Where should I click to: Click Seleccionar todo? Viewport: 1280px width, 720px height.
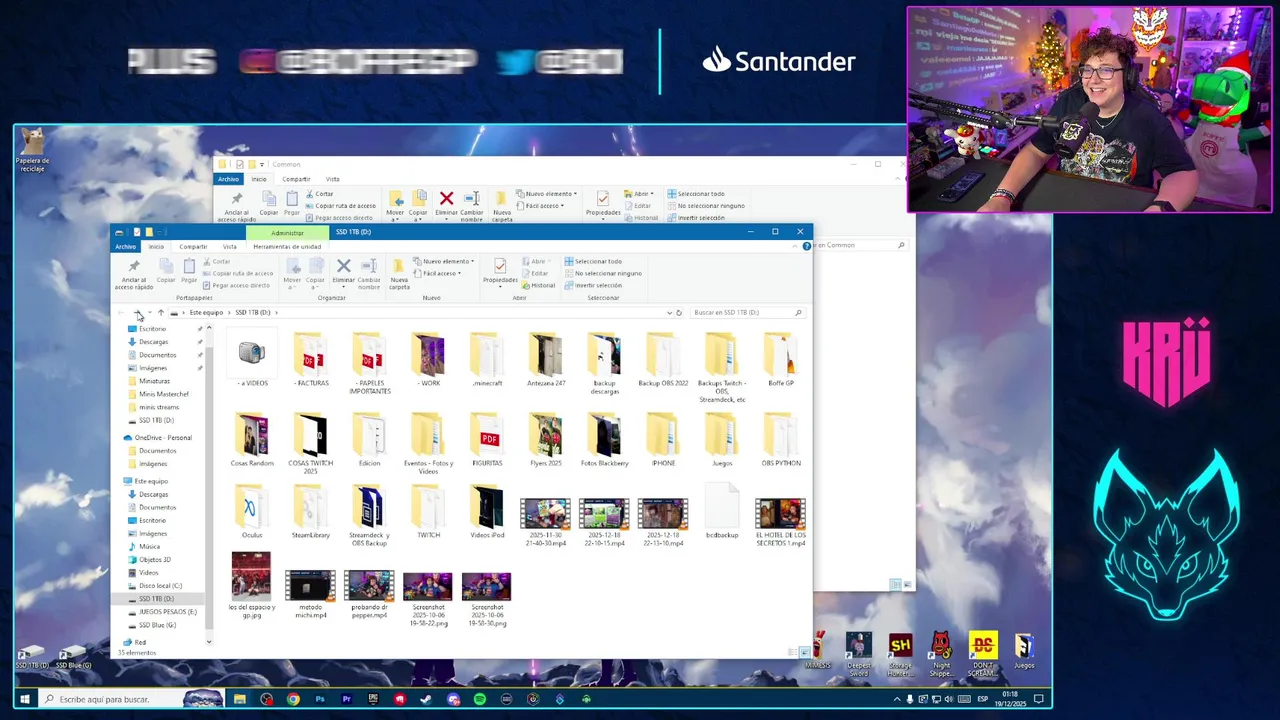coord(593,262)
